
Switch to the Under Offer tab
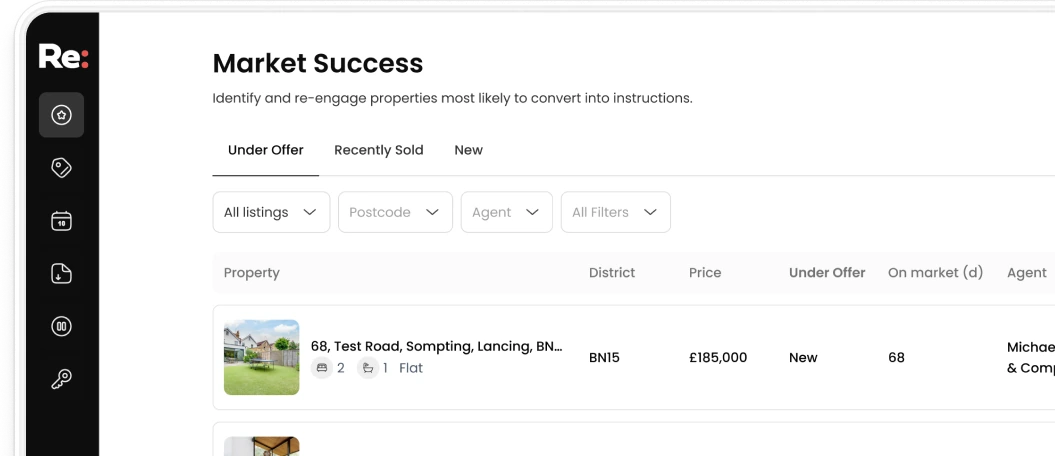tap(266, 150)
